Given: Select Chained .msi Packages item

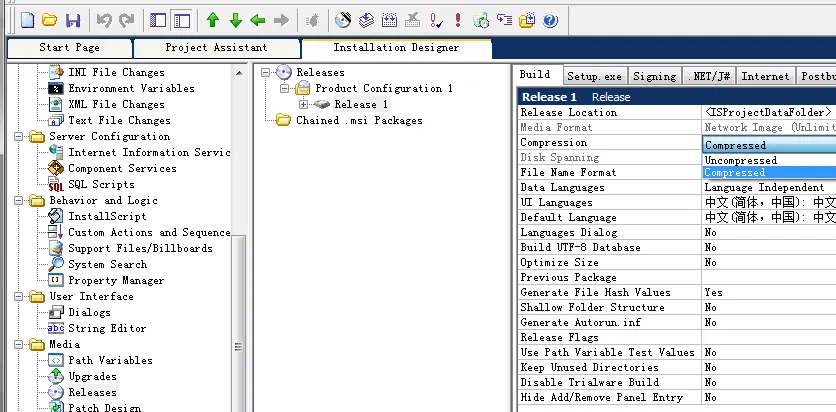Looking at the screenshot, I should tap(359, 120).
